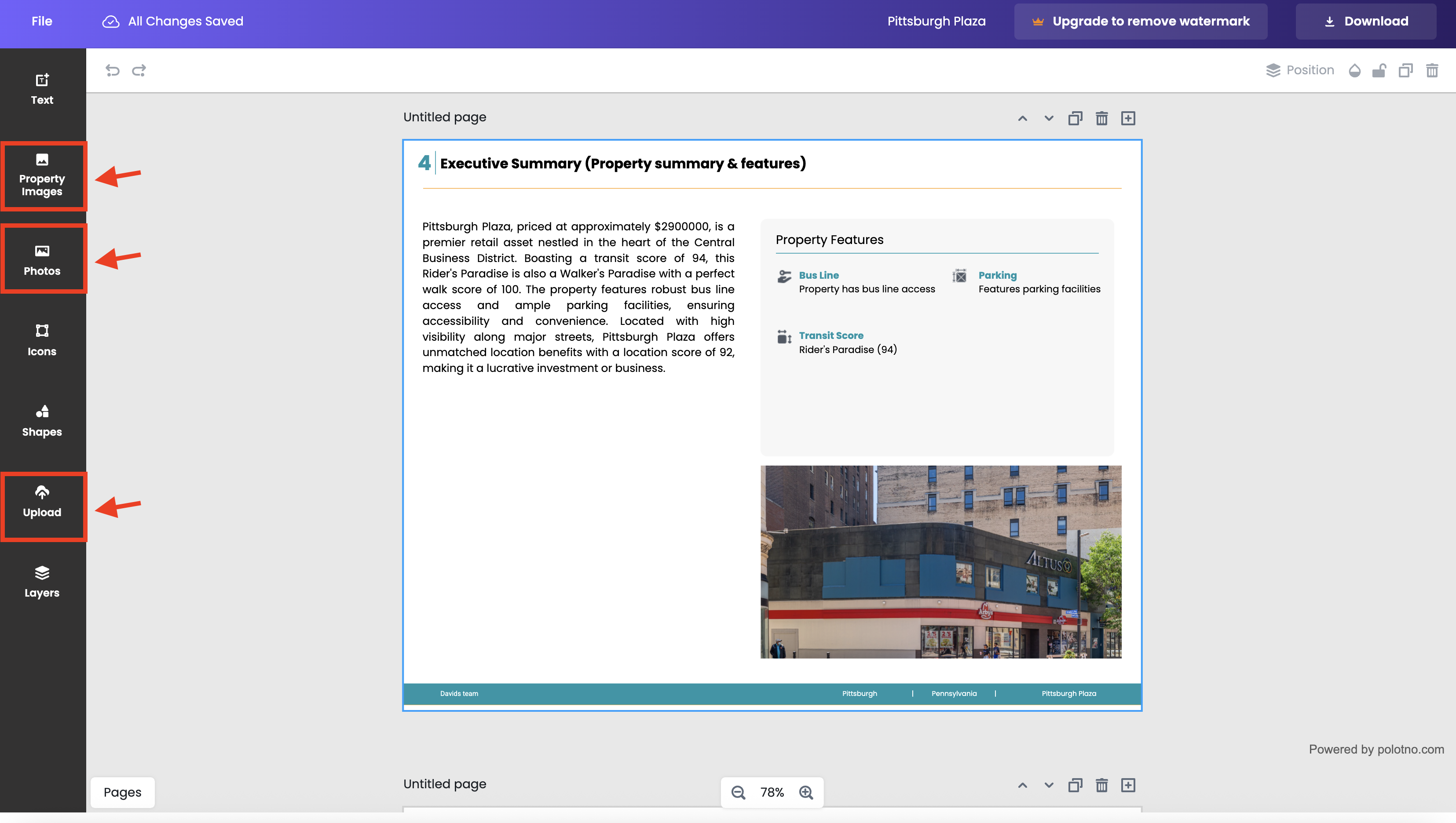The height and width of the screenshot is (823, 1456).
Task: Delete selected element with toolbar trash icon
Action: point(1432,70)
